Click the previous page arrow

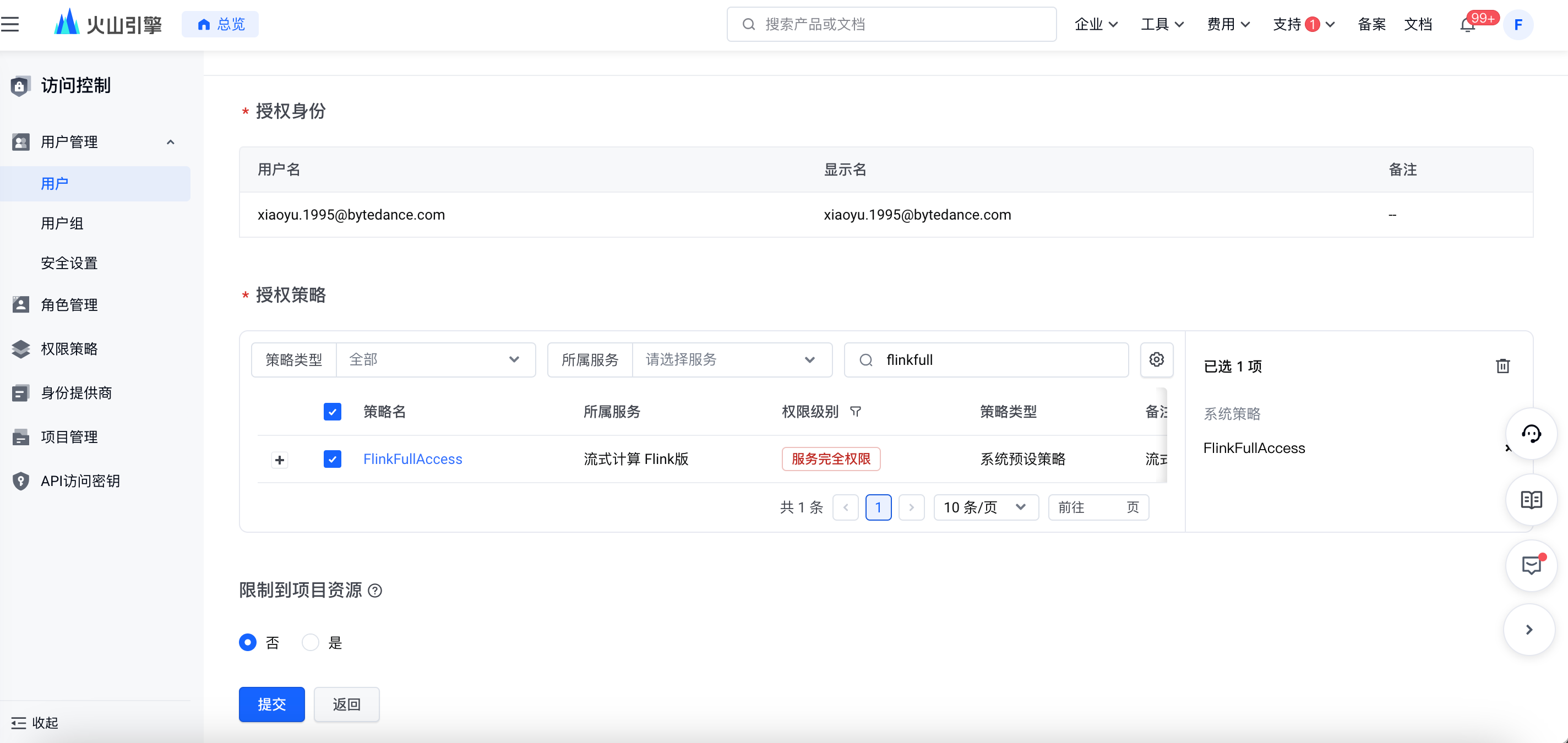click(x=846, y=507)
